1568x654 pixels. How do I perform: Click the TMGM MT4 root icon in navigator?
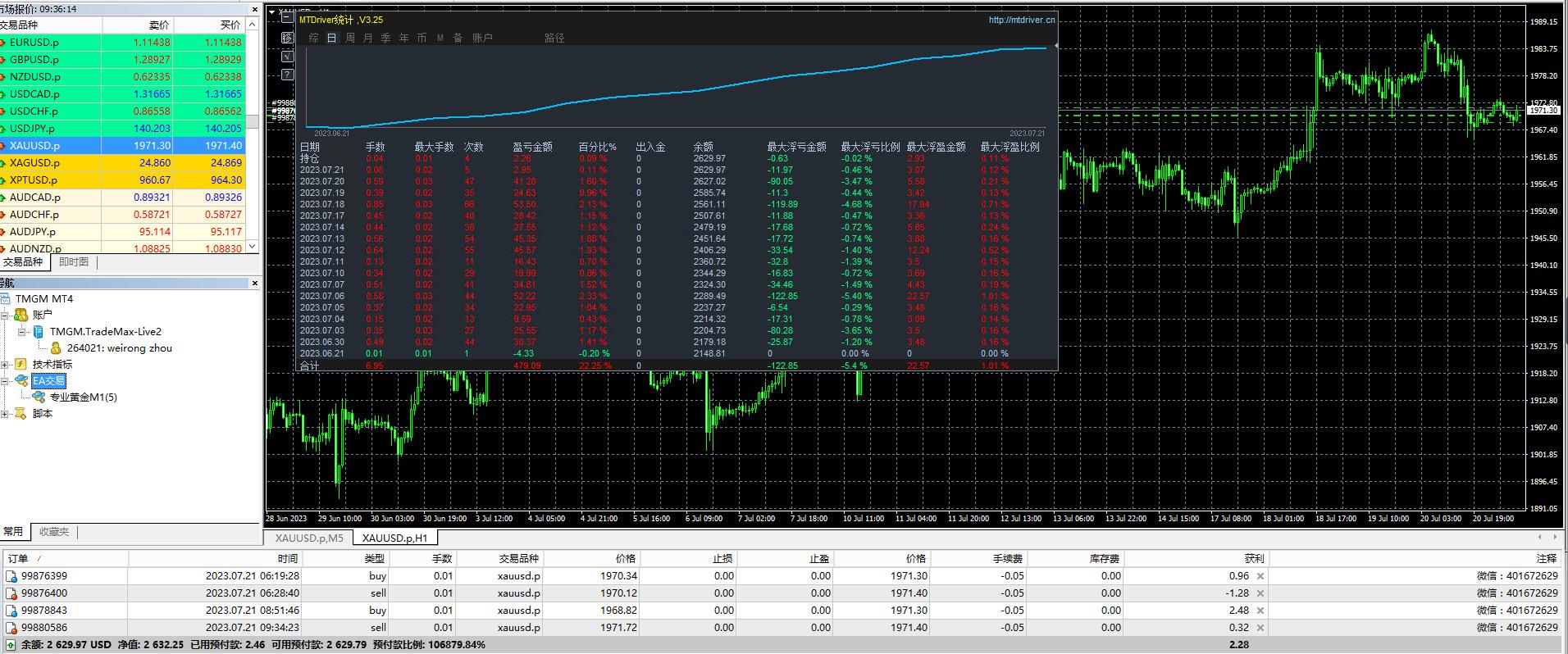click(7, 299)
